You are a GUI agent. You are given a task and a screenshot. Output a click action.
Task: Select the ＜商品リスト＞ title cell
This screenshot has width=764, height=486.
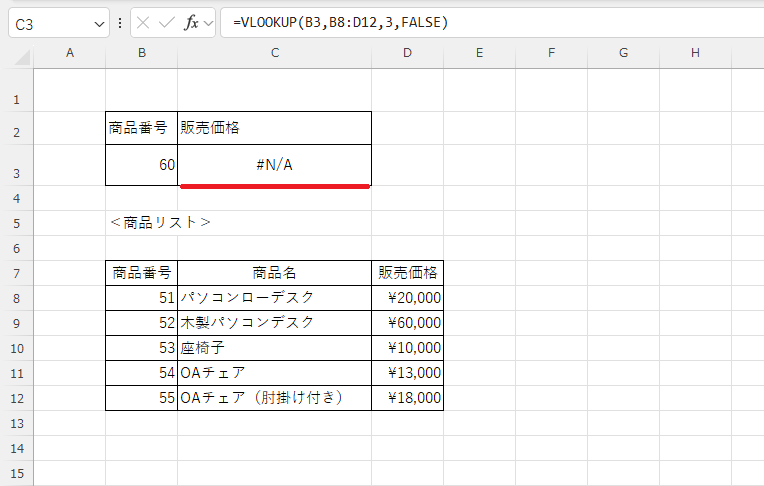tap(160, 222)
